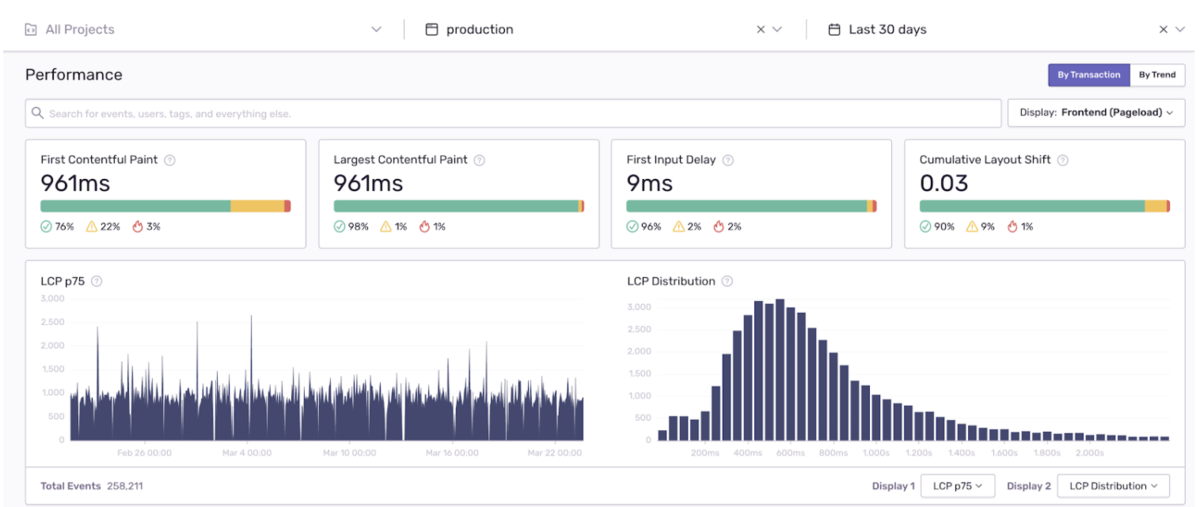Click Cumulative Layout Shift score bar
1200x507 pixels.
coord(1044,206)
